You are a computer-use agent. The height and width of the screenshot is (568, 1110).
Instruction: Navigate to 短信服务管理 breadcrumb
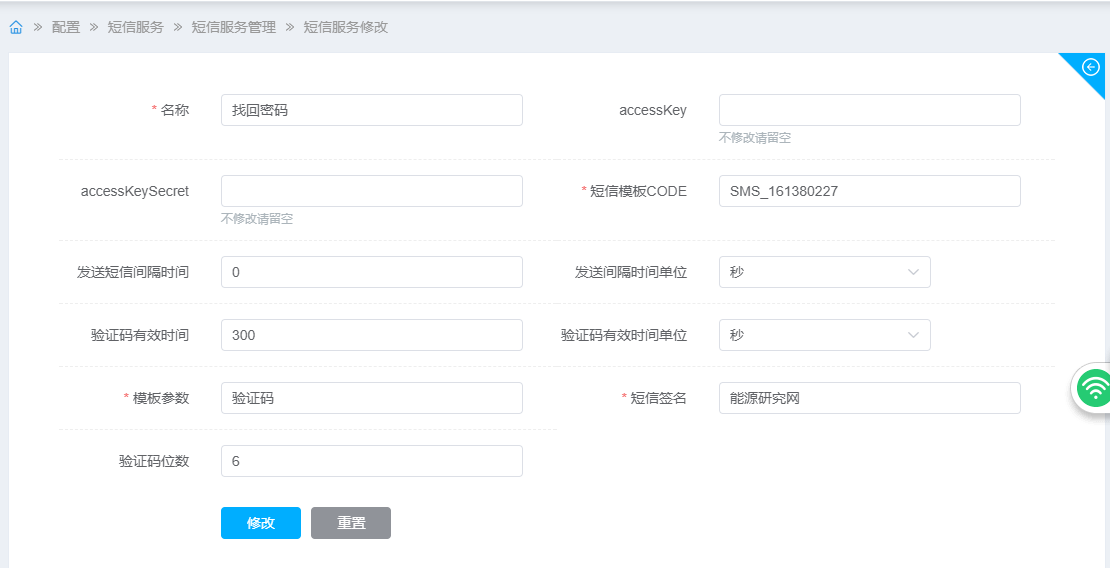pyautogui.click(x=233, y=28)
